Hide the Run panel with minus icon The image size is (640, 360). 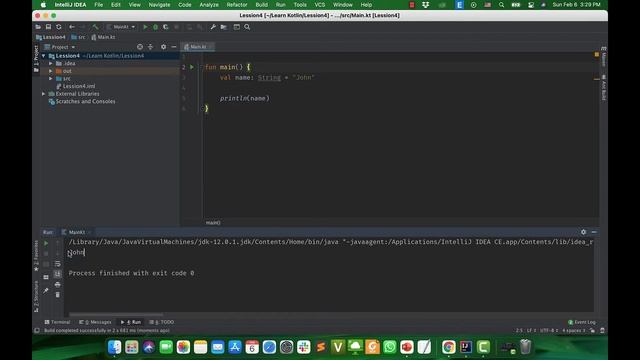(x=594, y=232)
